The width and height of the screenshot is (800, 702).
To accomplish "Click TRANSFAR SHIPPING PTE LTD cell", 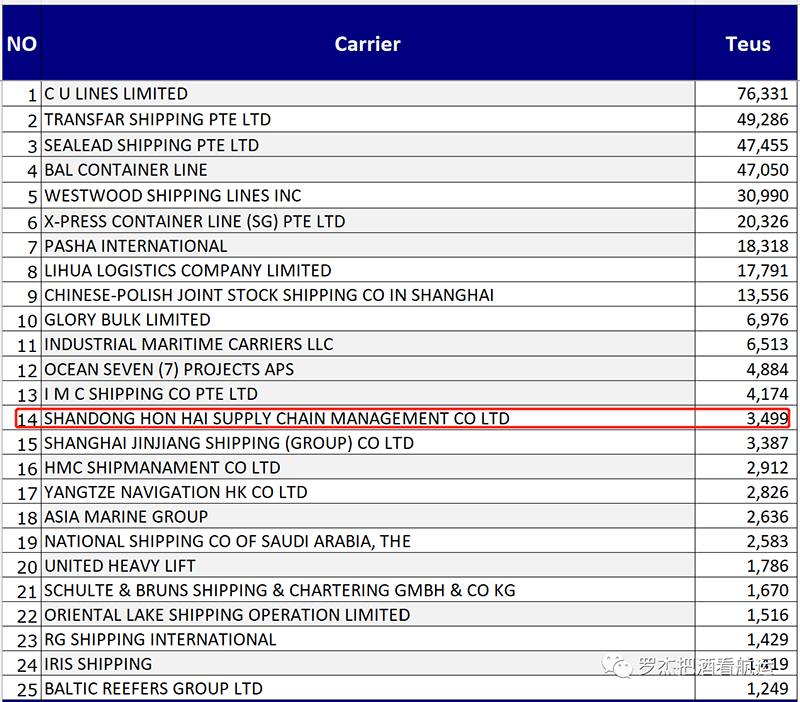I will click(x=368, y=119).
